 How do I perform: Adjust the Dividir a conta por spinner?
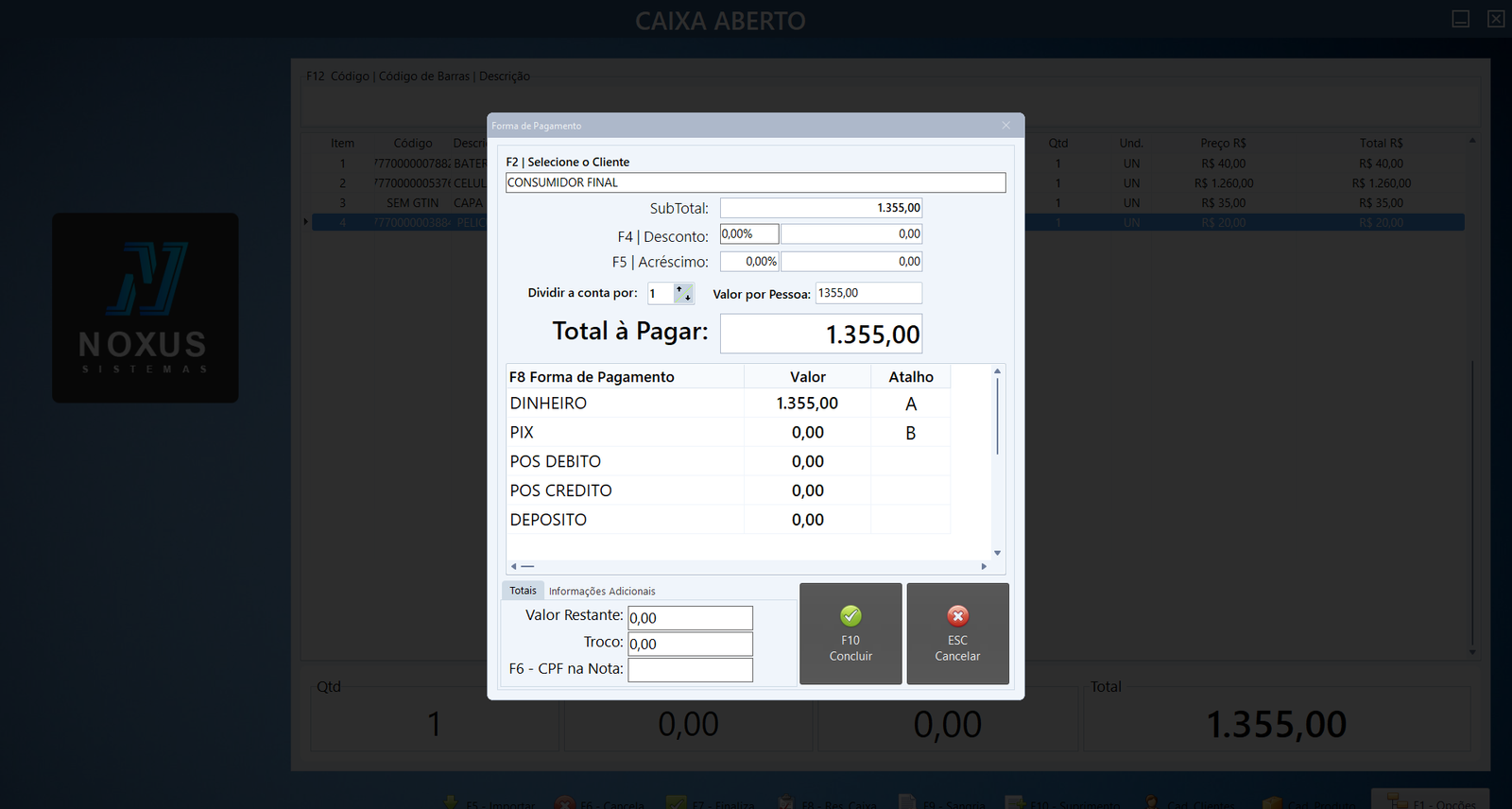click(683, 294)
